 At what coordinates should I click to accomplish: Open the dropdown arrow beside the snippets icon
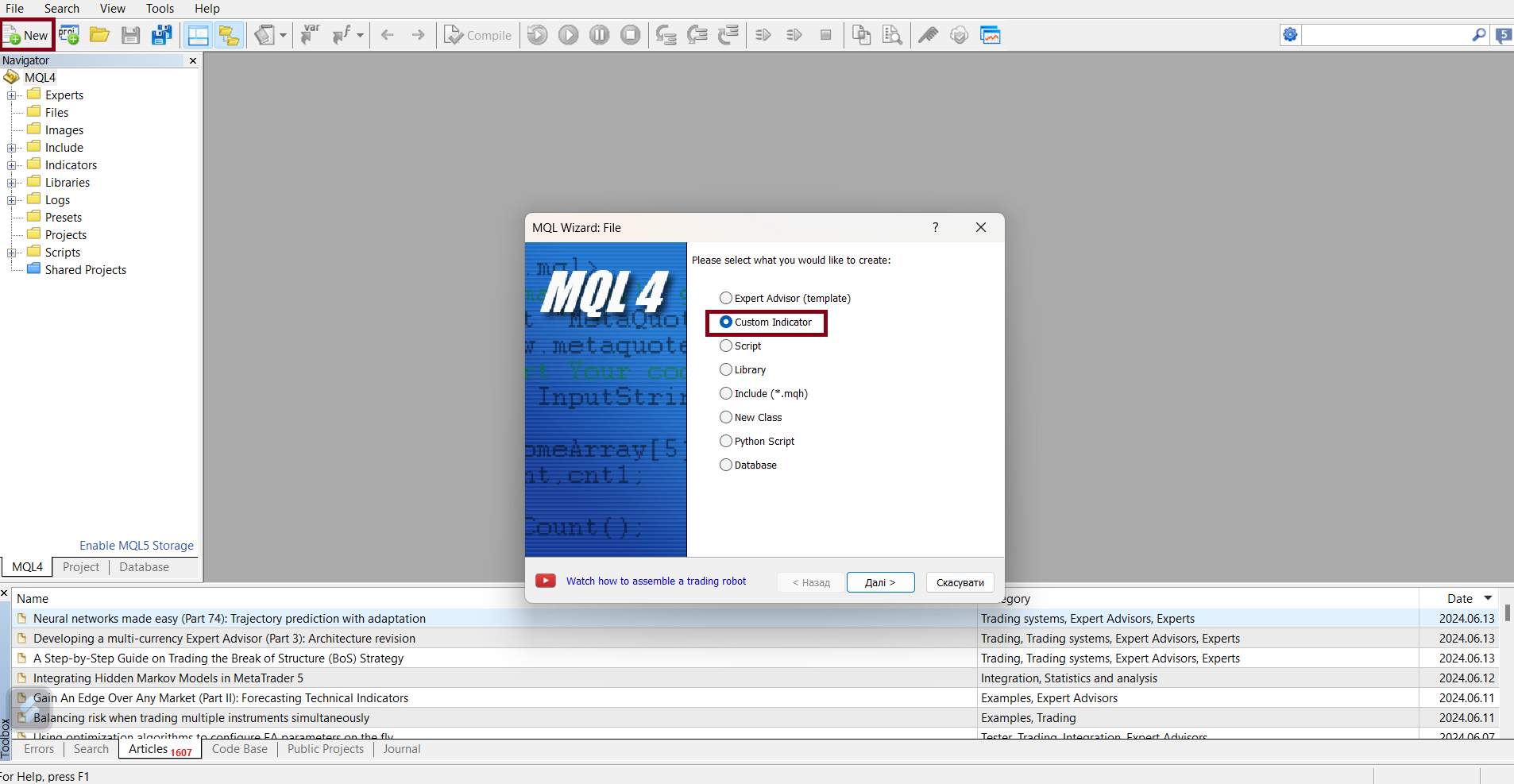283,35
